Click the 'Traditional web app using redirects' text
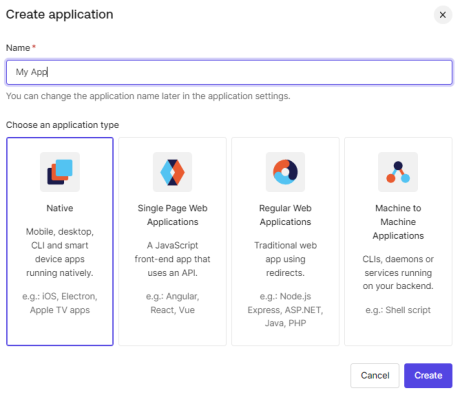This screenshot has height=395, width=460. coord(285,259)
